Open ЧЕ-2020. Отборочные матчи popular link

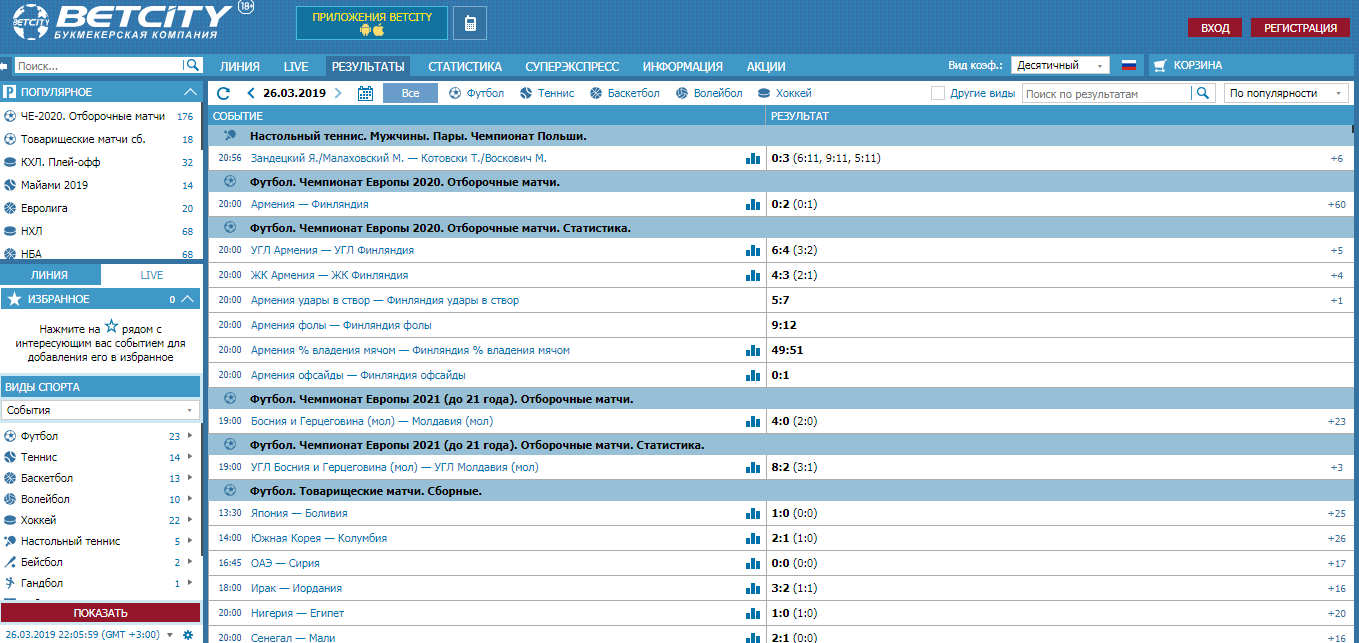93,116
